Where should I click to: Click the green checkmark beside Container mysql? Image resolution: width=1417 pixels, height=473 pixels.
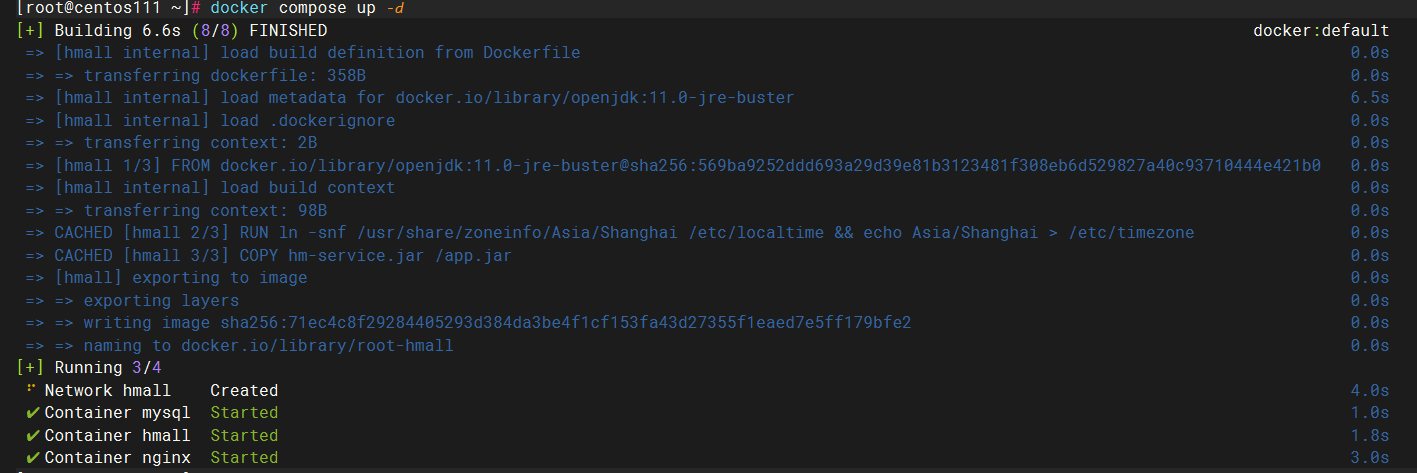pyautogui.click(x=33, y=413)
